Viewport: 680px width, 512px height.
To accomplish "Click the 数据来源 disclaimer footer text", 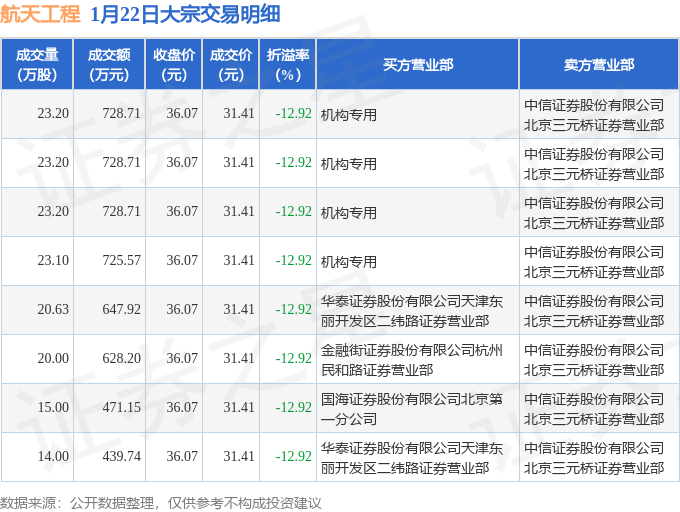I will tap(161, 503).
